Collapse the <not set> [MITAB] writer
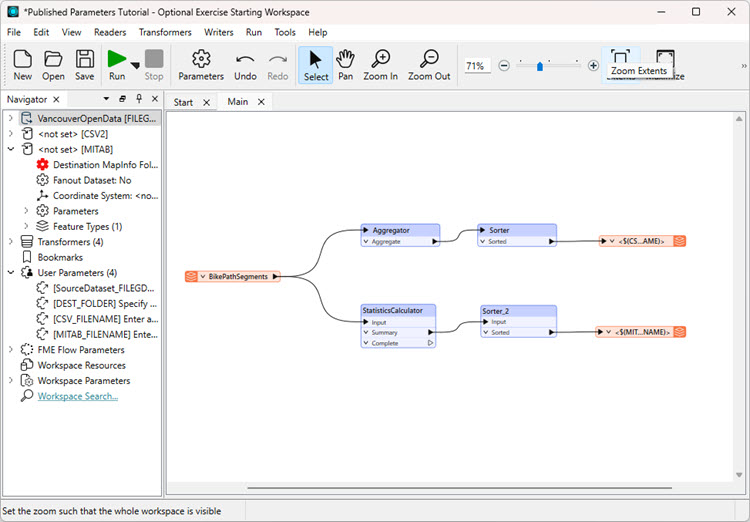Image resolution: width=750 pixels, height=522 pixels. 11,149
